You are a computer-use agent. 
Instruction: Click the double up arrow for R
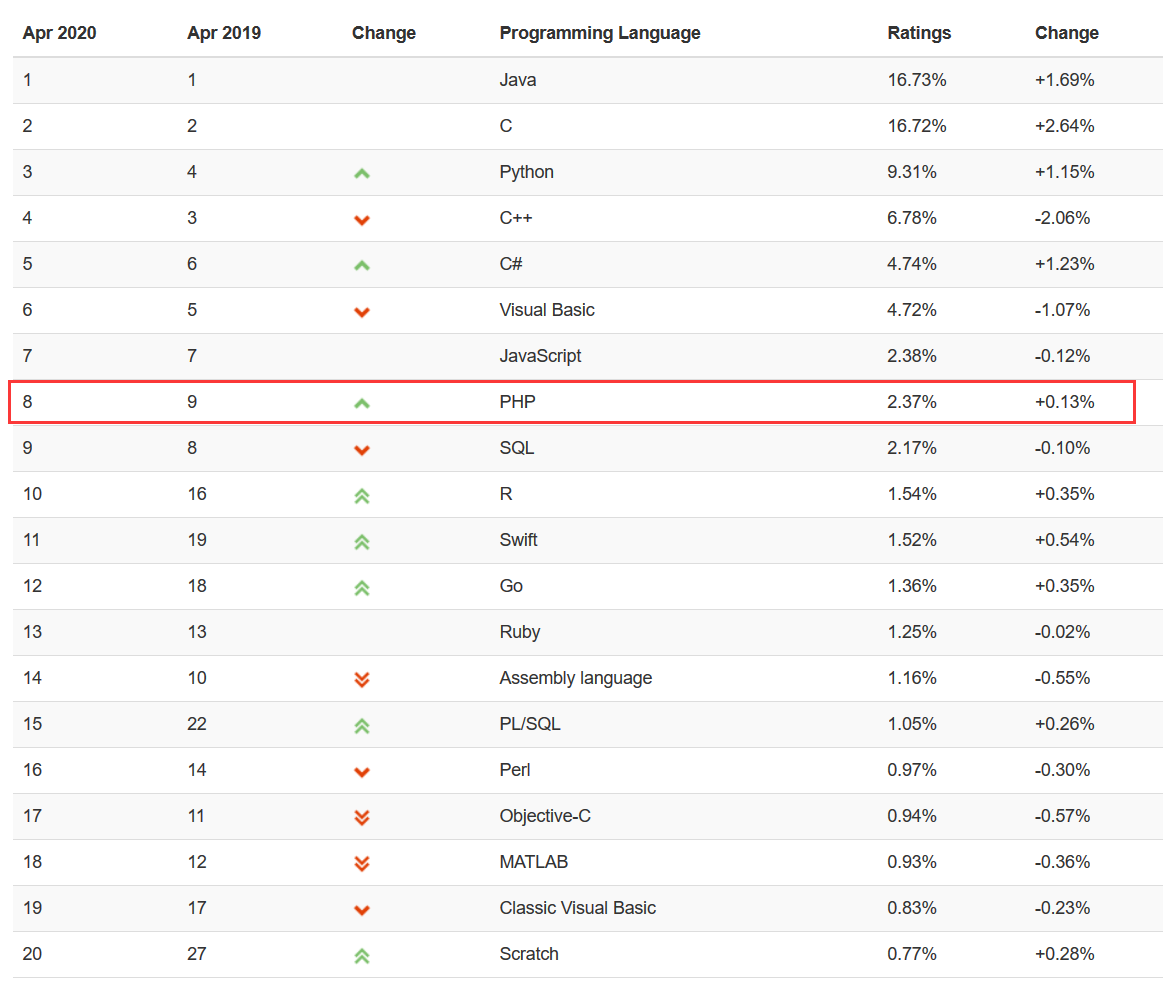362,495
